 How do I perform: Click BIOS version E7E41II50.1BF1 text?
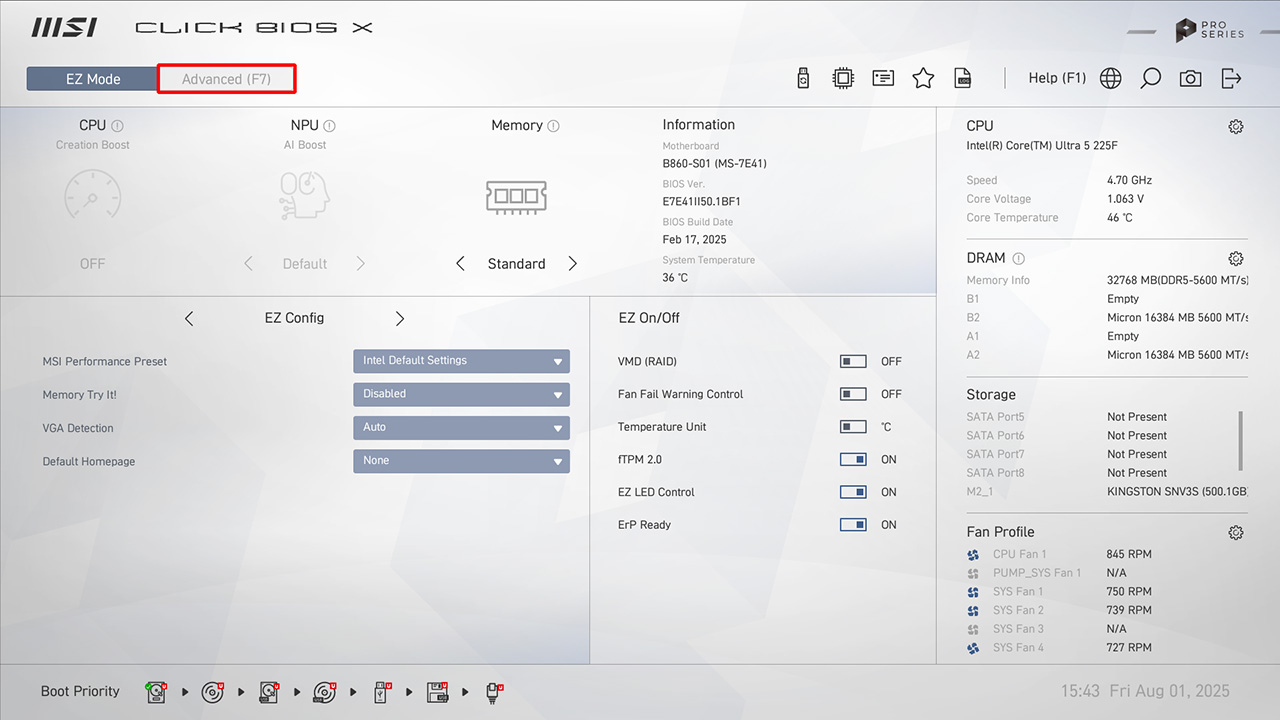click(x=701, y=202)
